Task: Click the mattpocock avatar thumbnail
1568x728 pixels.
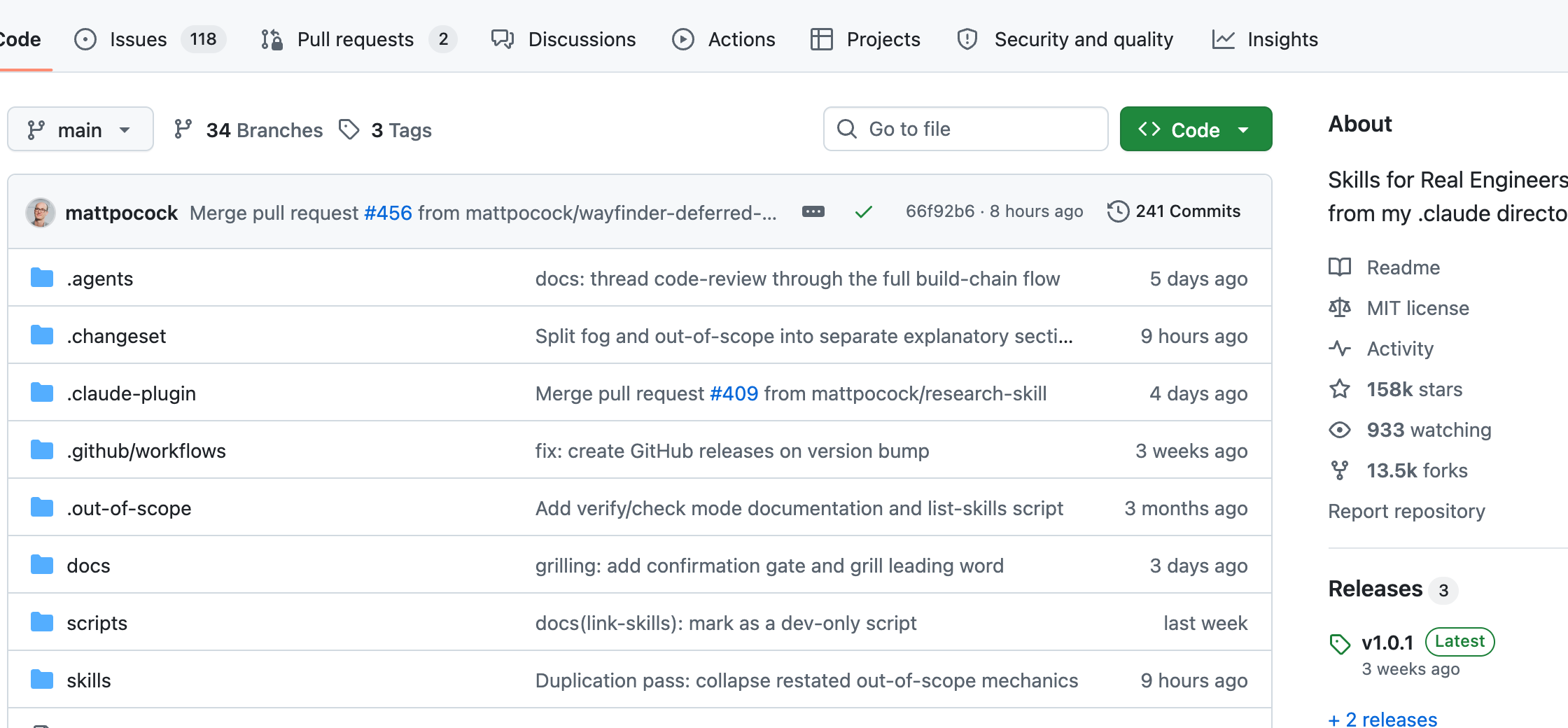Action: coord(41,212)
